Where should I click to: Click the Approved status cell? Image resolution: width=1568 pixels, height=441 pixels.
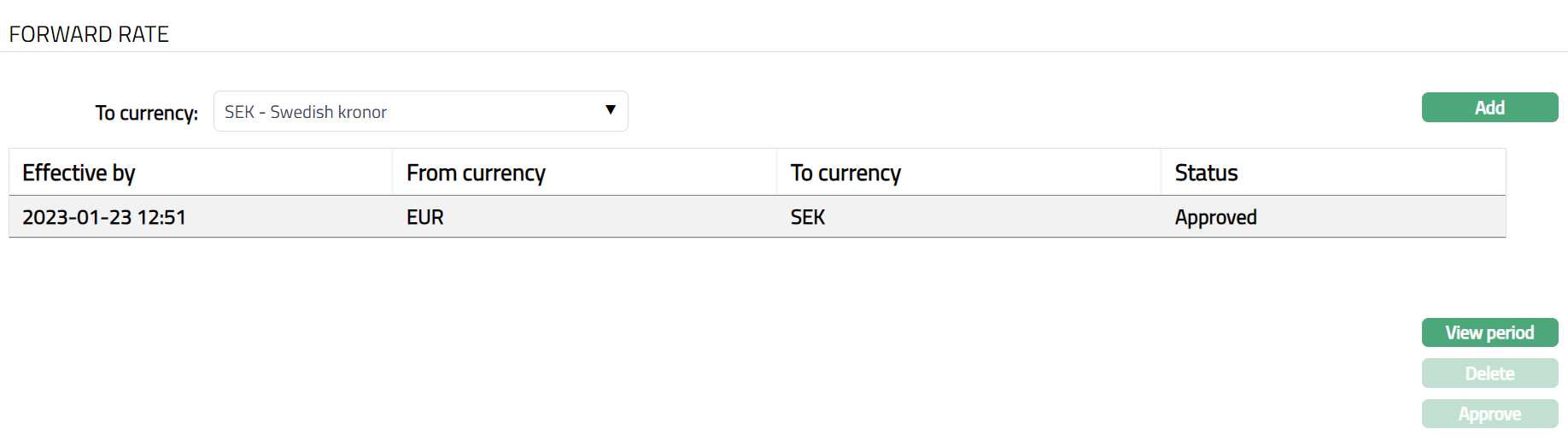tap(1215, 217)
